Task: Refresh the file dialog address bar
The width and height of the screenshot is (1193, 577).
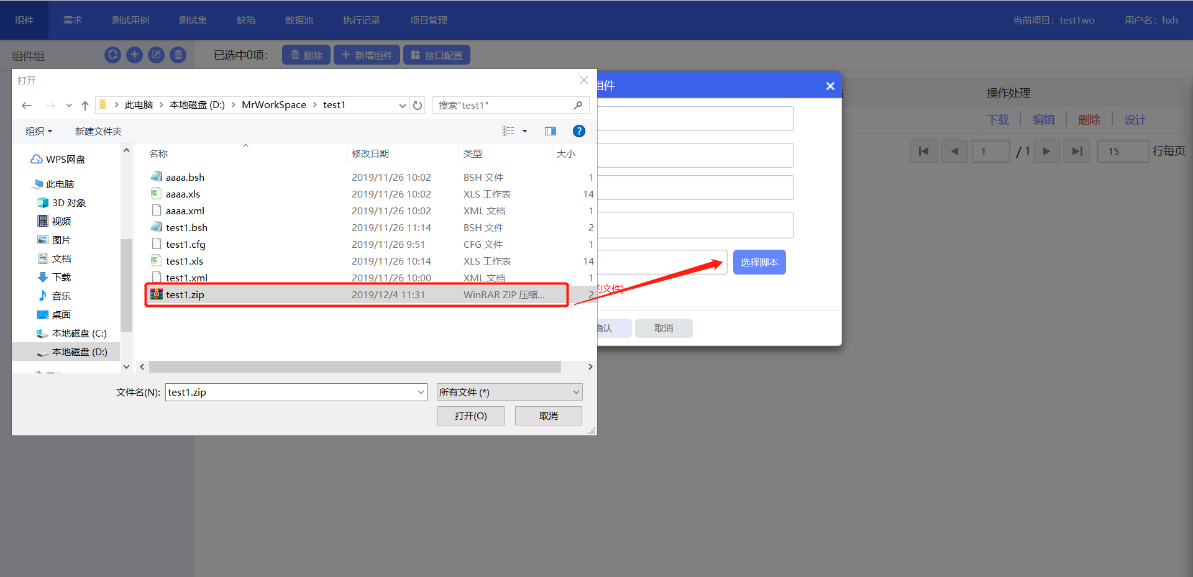Action: click(417, 105)
